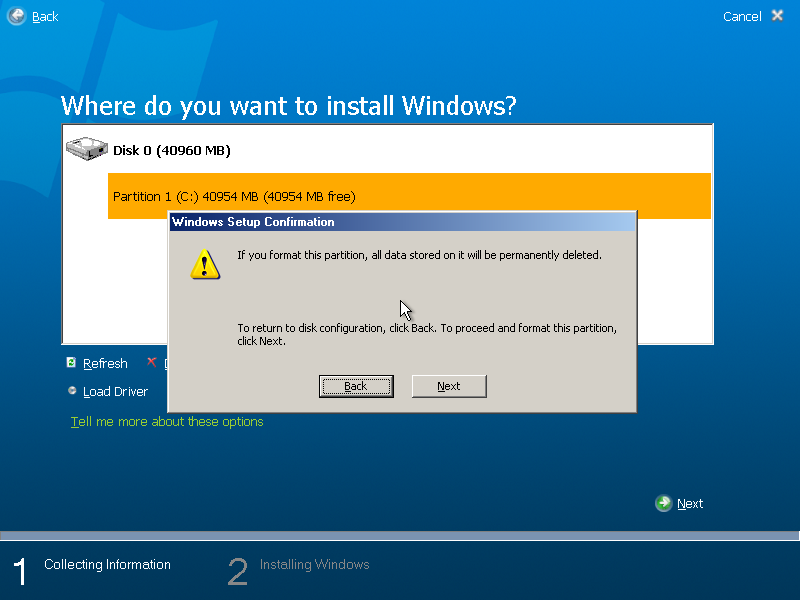Screen dimensions: 800x600
Task: Click the Cancel link at top-right
Action: coord(740,16)
